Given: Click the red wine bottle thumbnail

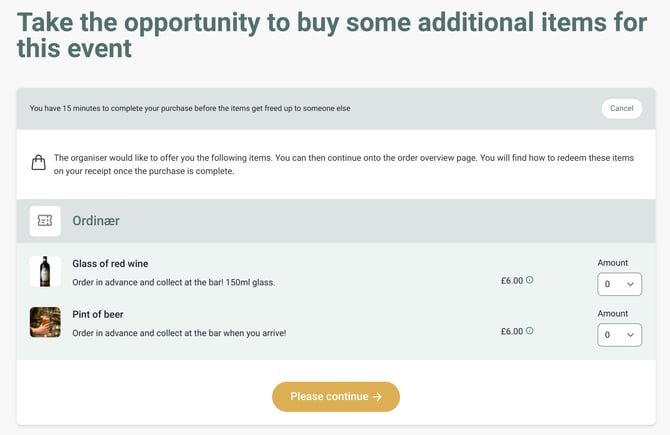Looking at the screenshot, I should click(x=45, y=271).
